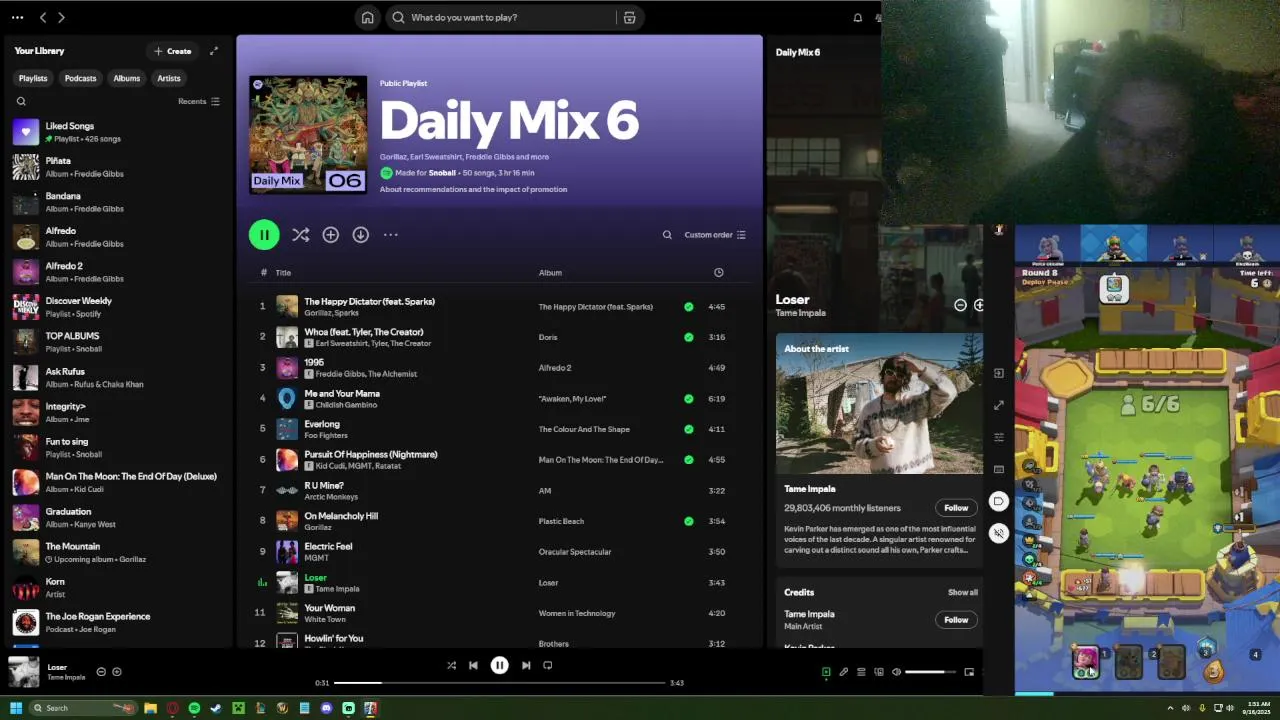The width and height of the screenshot is (1280, 720).
Task: Toggle saved checkmark for On Melancholy Hill
Action: [x=688, y=521]
